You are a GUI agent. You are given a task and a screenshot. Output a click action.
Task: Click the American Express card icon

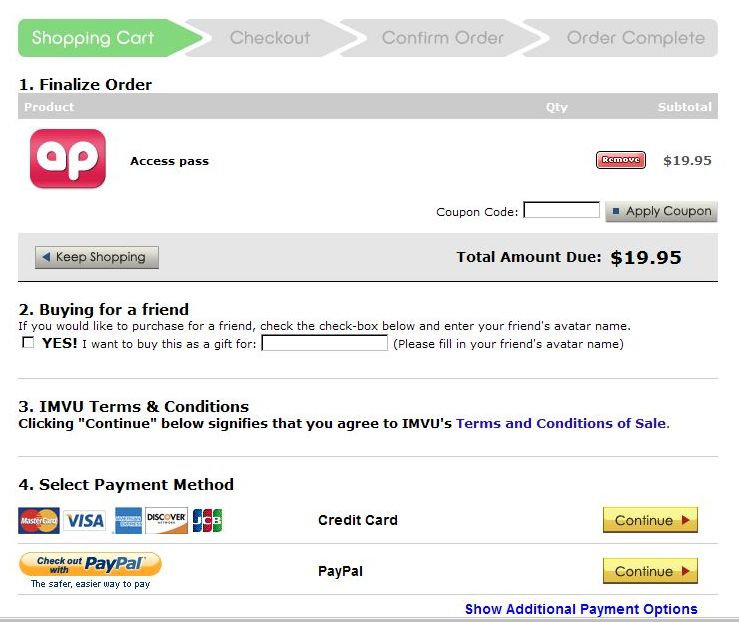click(x=128, y=520)
